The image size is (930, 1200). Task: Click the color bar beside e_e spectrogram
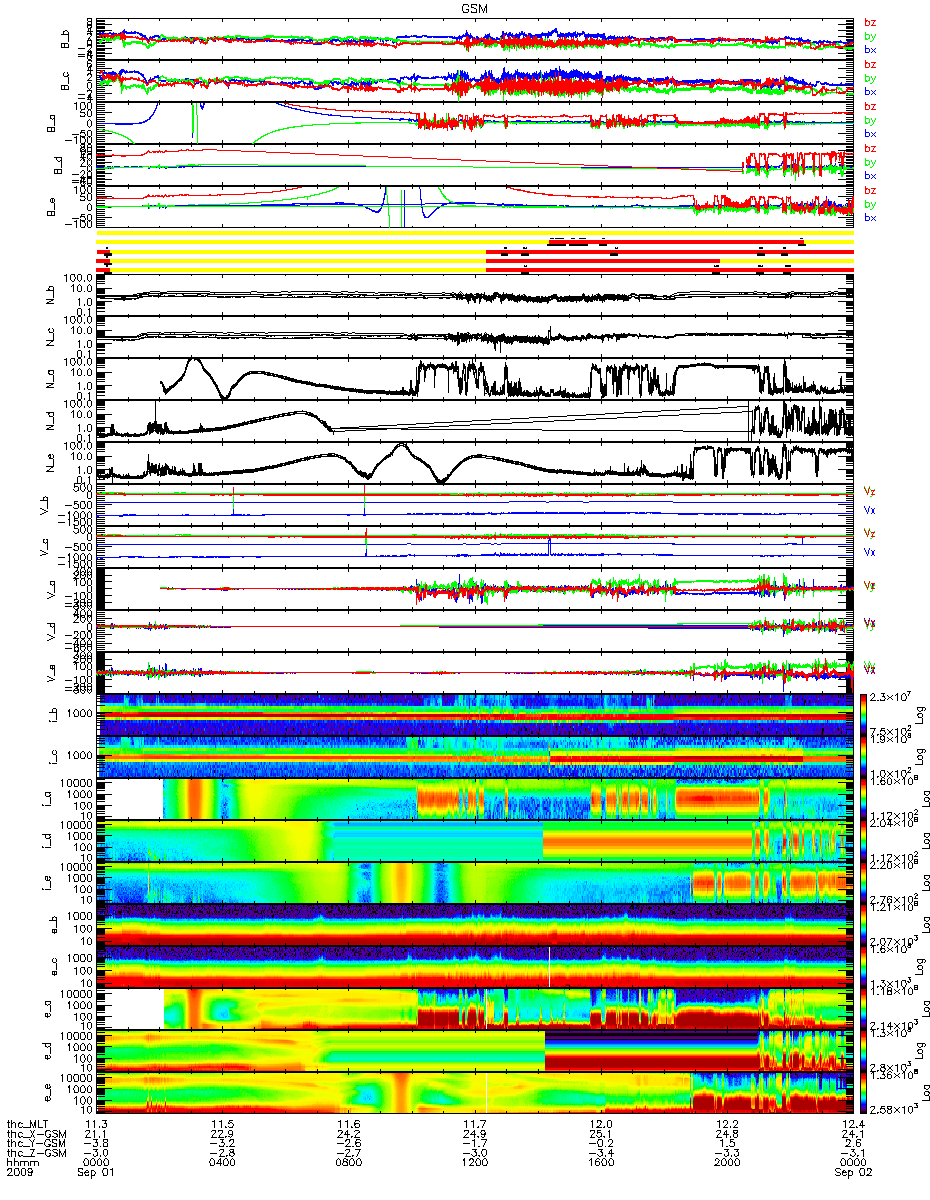point(866,1094)
